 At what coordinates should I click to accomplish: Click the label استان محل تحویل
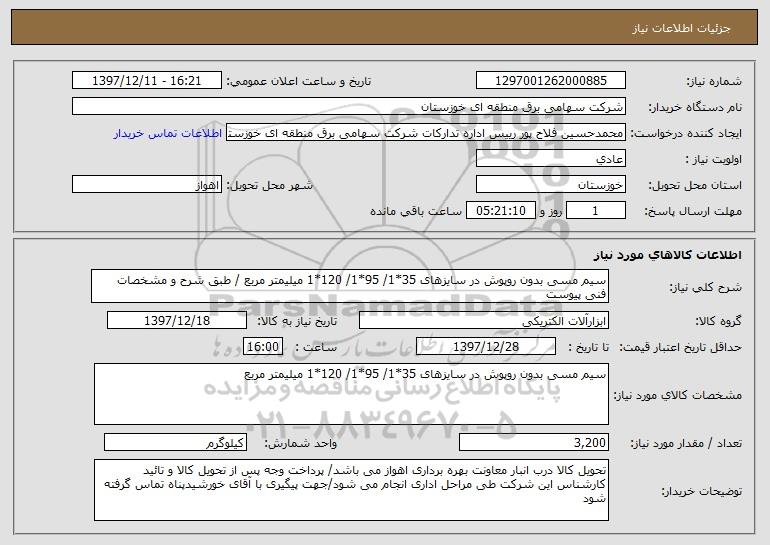(x=695, y=185)
